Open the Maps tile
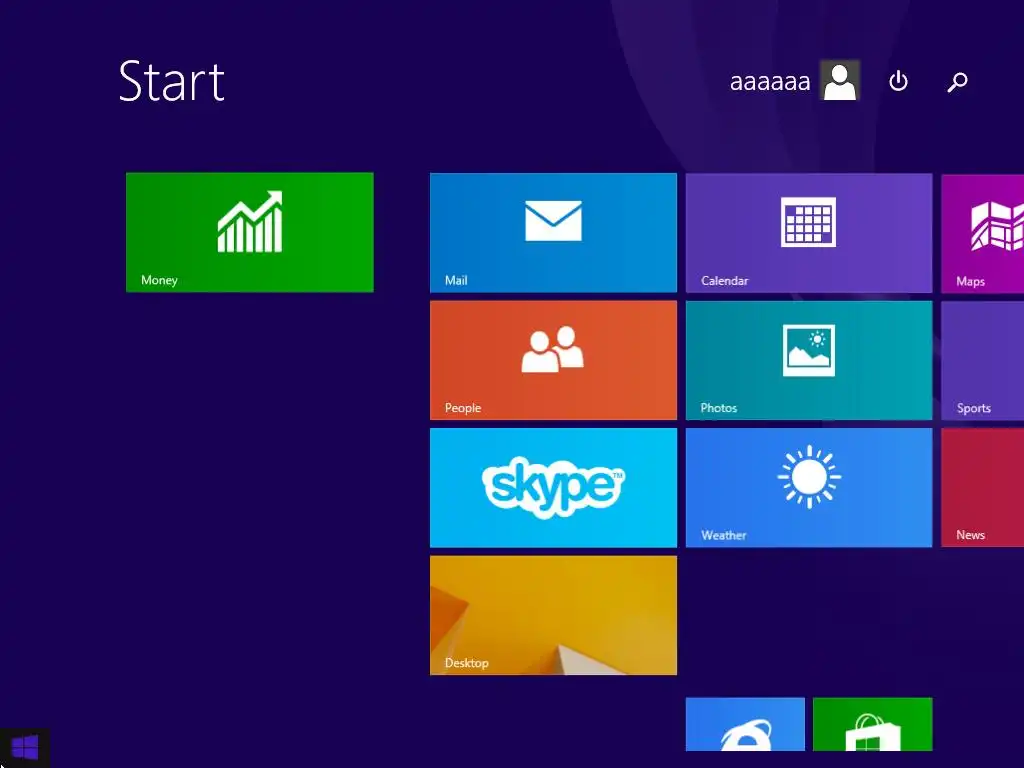The width and height of the screenshot is (1024, 768). click(983, 232)
